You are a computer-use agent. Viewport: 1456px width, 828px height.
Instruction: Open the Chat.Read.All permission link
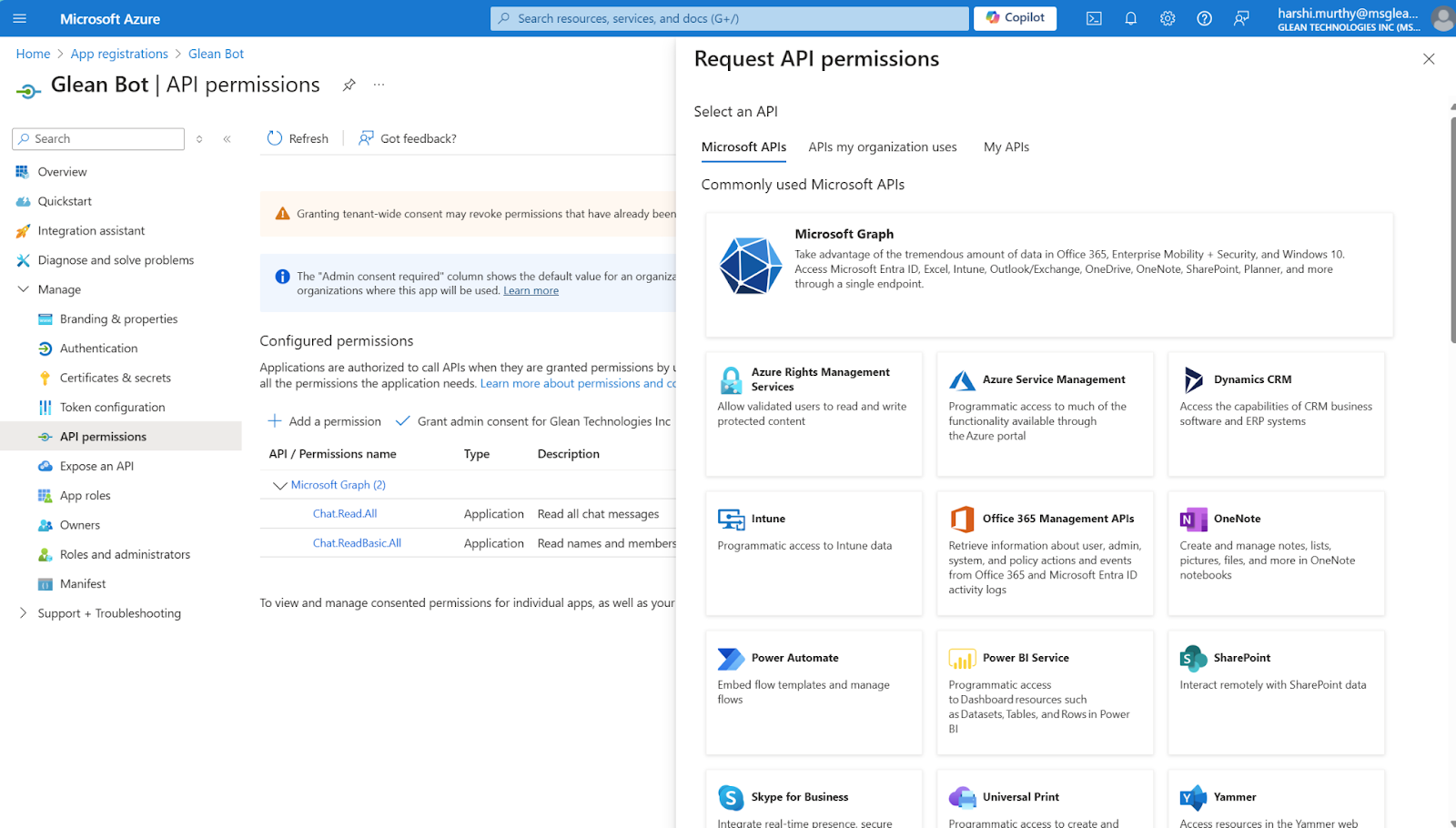tap(345, 514)
